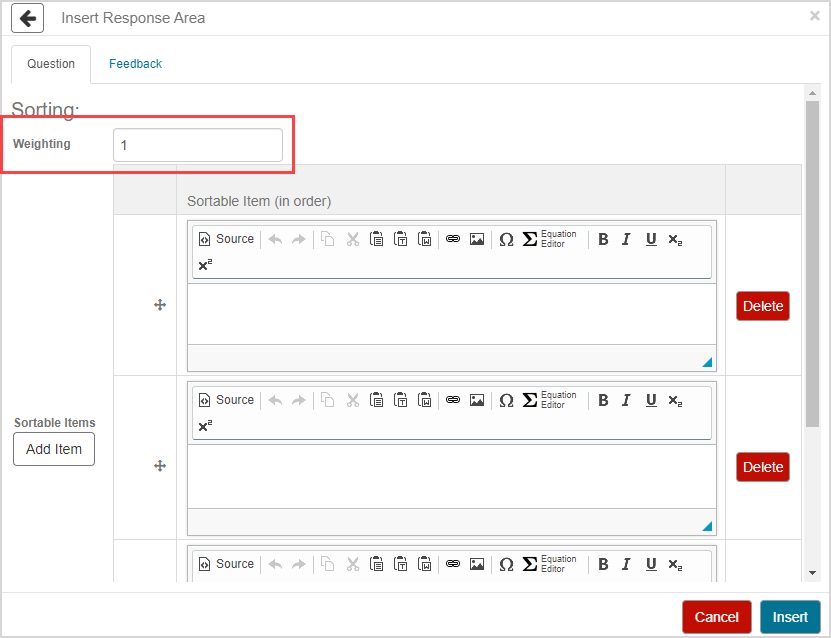Click the first editor resize corner handle
The height and width of the screenshot is (638, 831).
[x=707, y=362]
